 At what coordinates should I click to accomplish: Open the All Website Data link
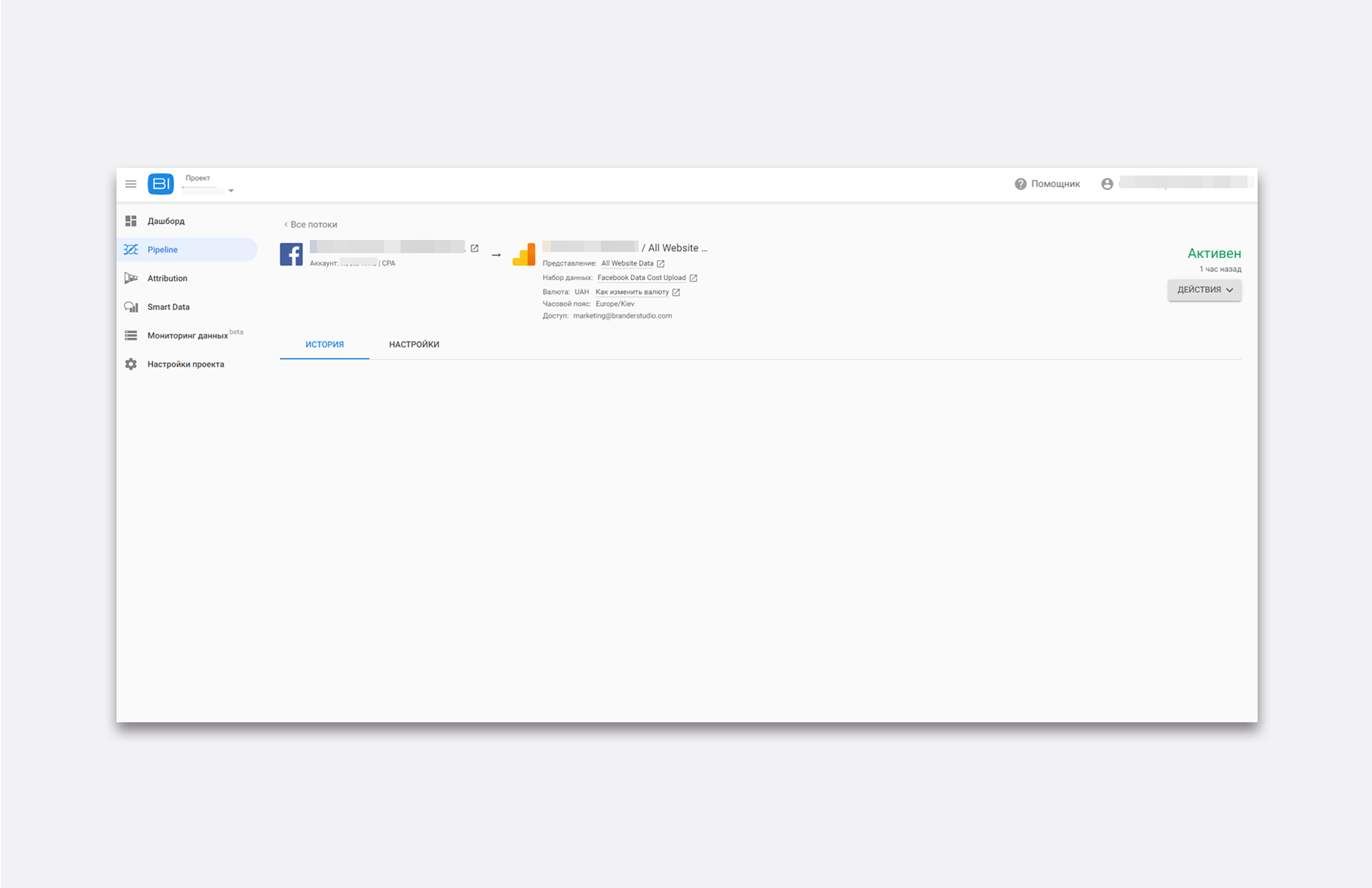pyautogui.click(x=627, y=264)
